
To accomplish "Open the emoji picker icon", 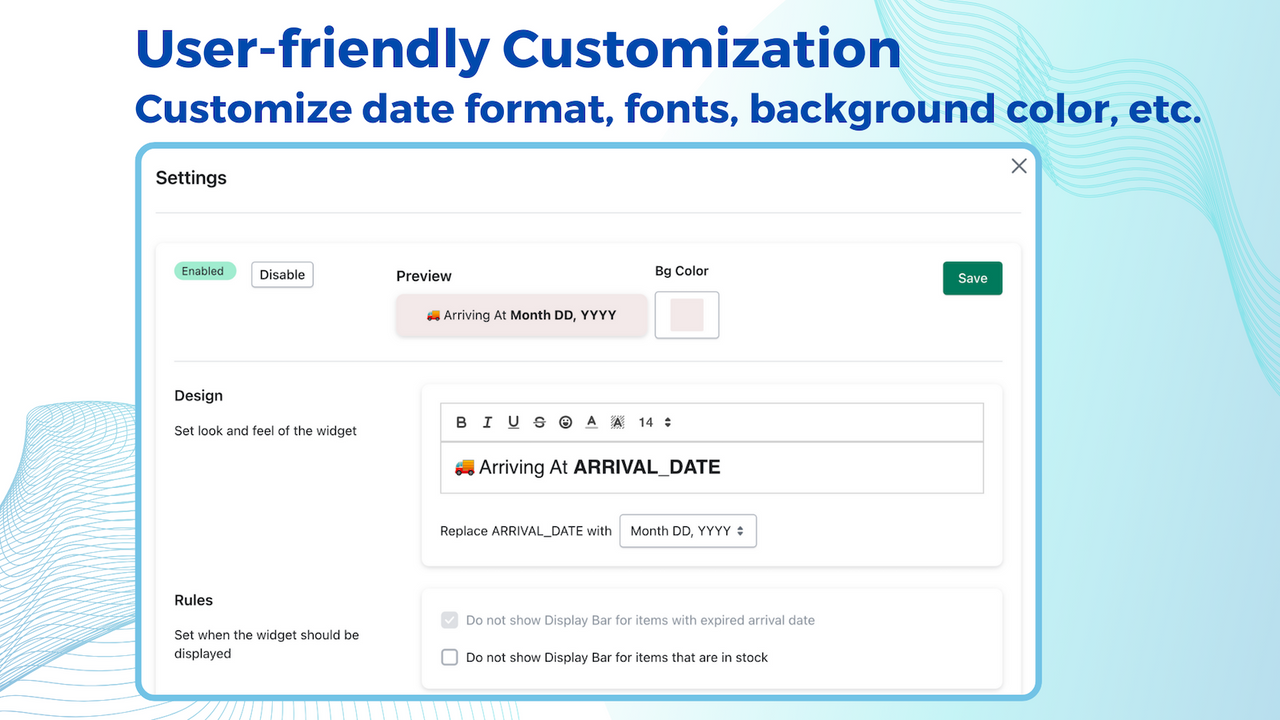I will tap(565, 423).
